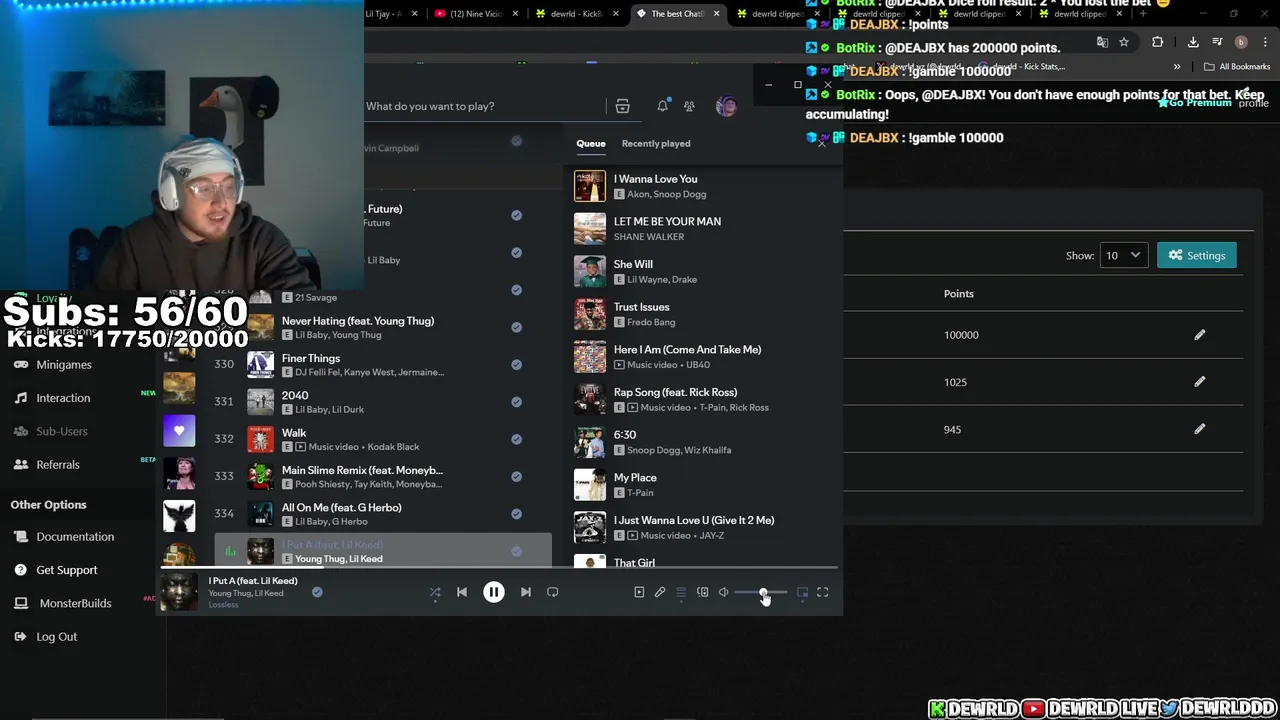Open All Bookmarks folder
1280x720 pixels.
[1237, 67]
